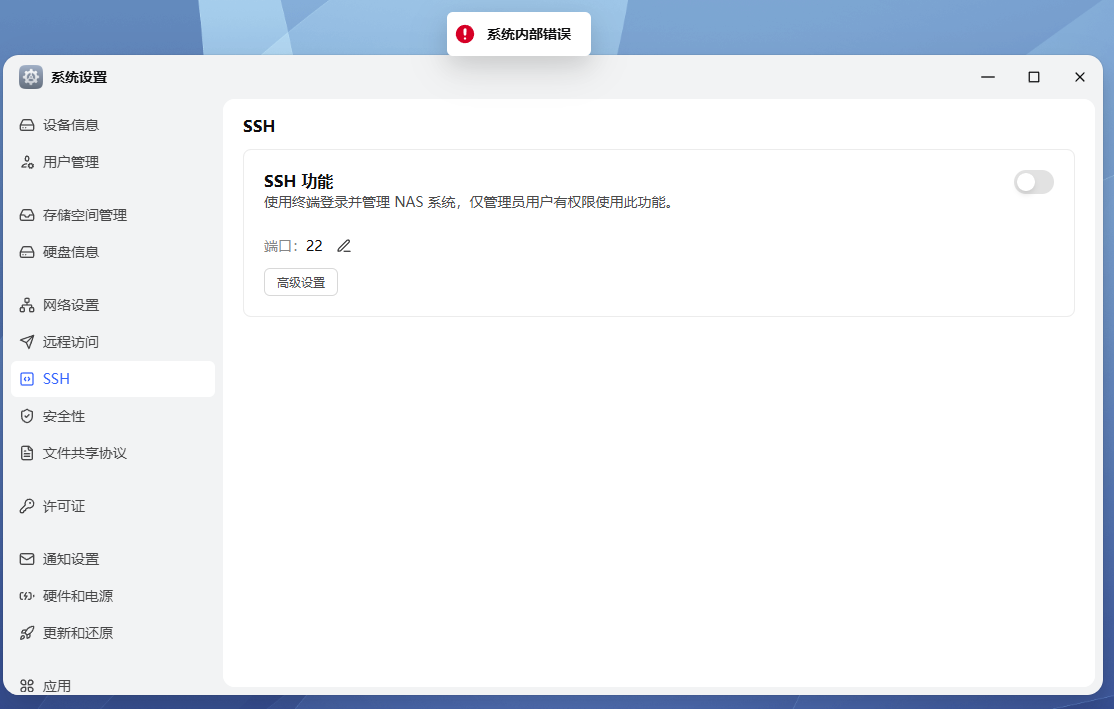Click the 设备信息 device icon in sidebar
This screenshot has width=1114, height=709.
click(x=27, y=124)
